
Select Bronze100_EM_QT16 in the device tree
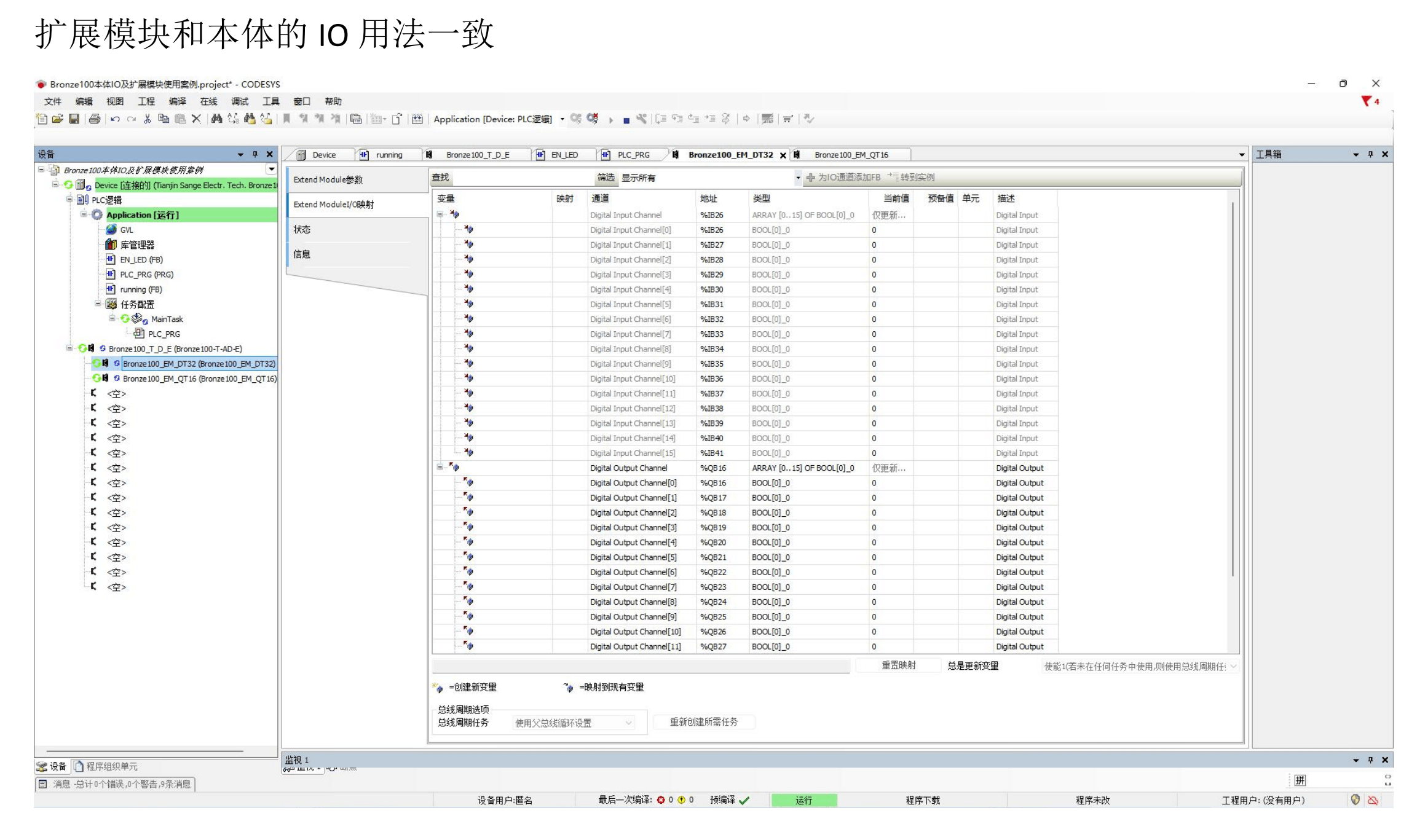[199, 379]
